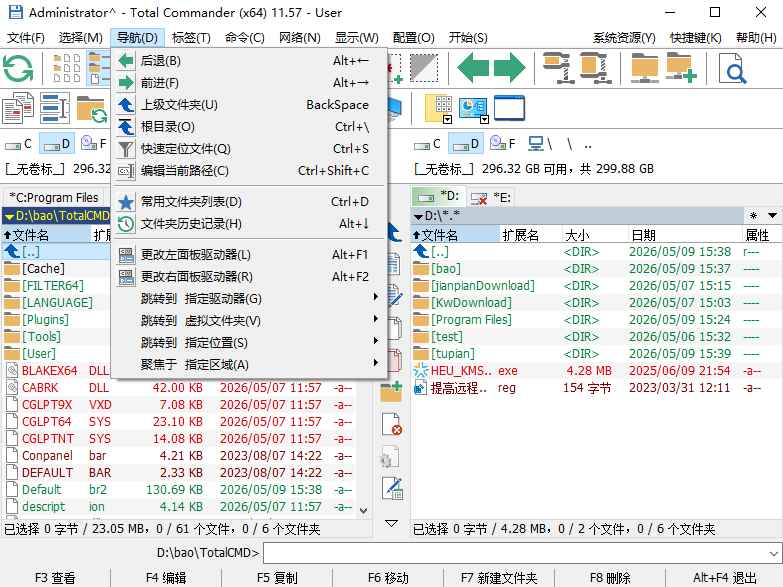Viewport: 783px width, 587px height.
Task: Click the large green back arrow
Action: [472, 67]
